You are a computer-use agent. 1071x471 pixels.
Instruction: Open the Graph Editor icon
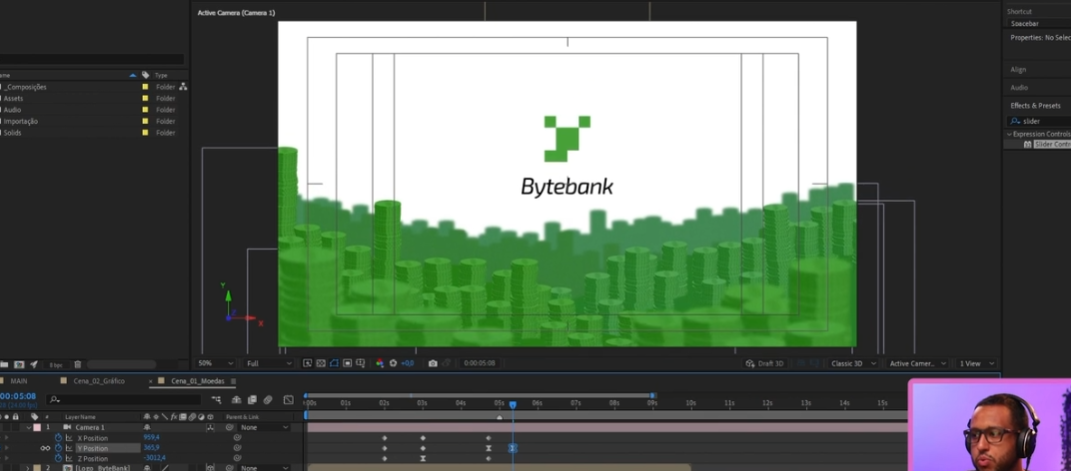tap(288, 399)
